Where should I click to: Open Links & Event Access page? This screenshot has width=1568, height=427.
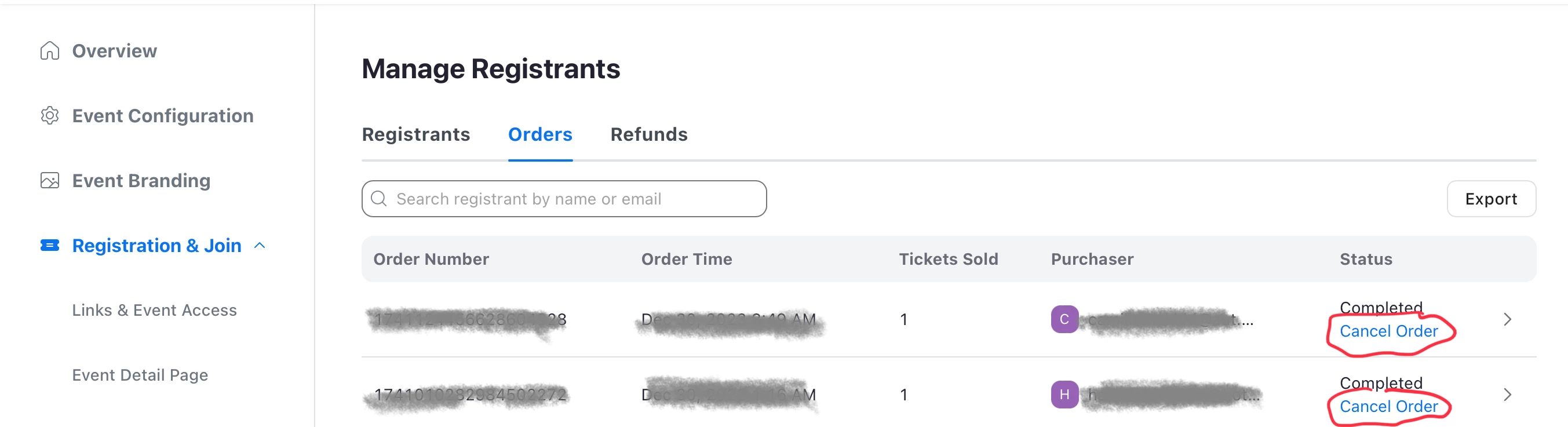155,310
